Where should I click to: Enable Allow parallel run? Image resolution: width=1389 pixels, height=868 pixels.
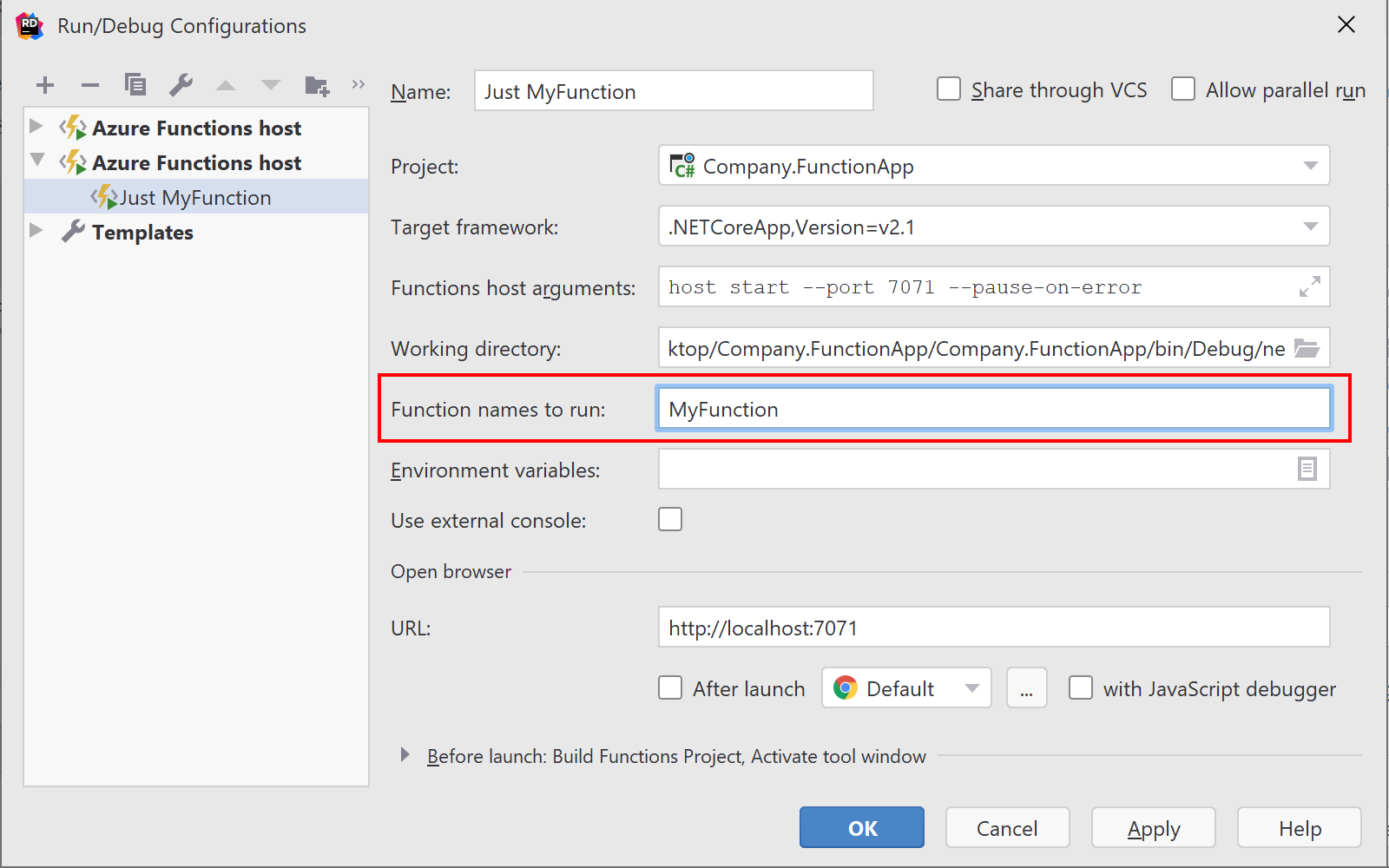1183,89
